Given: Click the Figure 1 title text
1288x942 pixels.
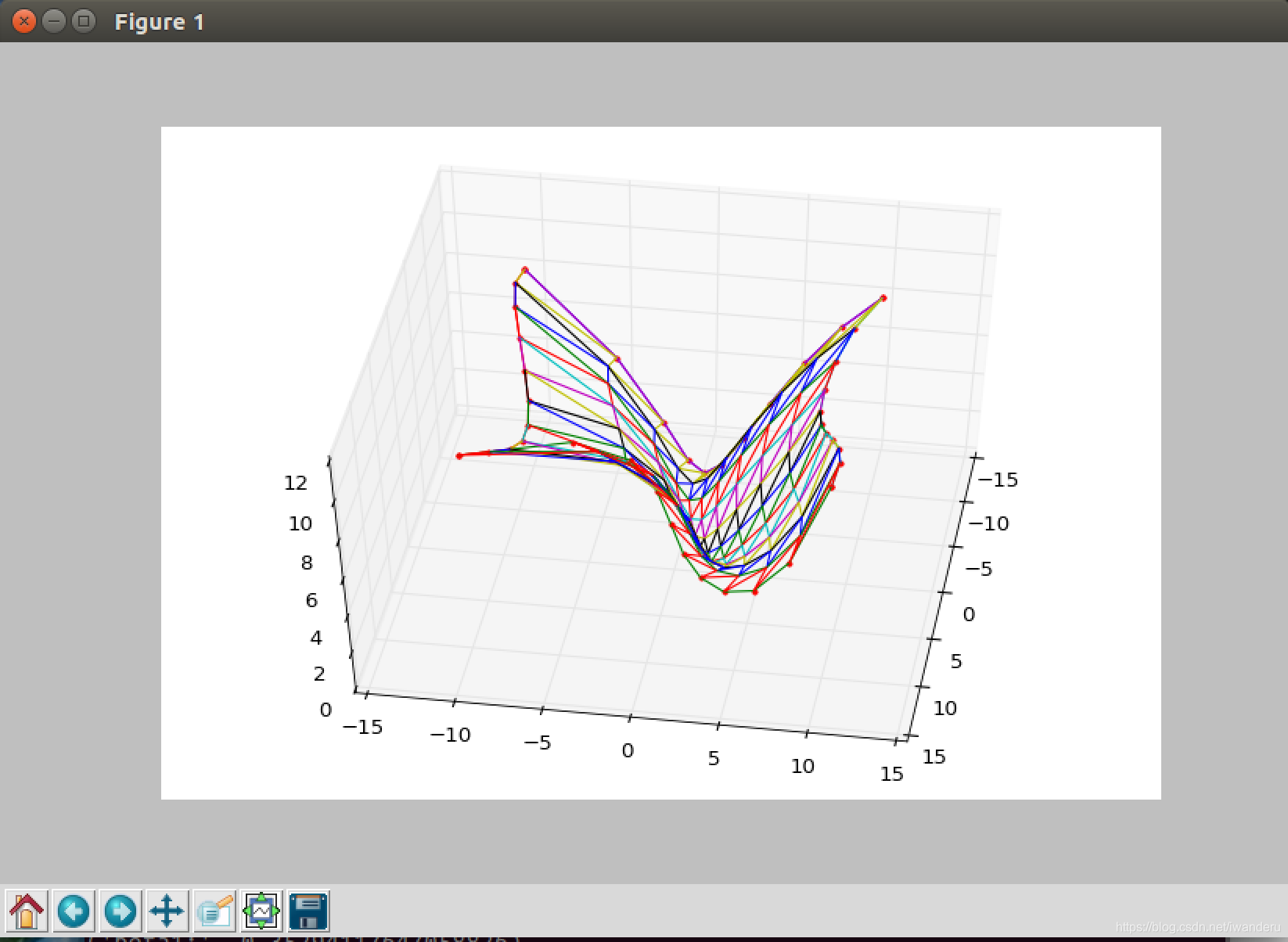Looking at the screenshot, I should (160, 22).
